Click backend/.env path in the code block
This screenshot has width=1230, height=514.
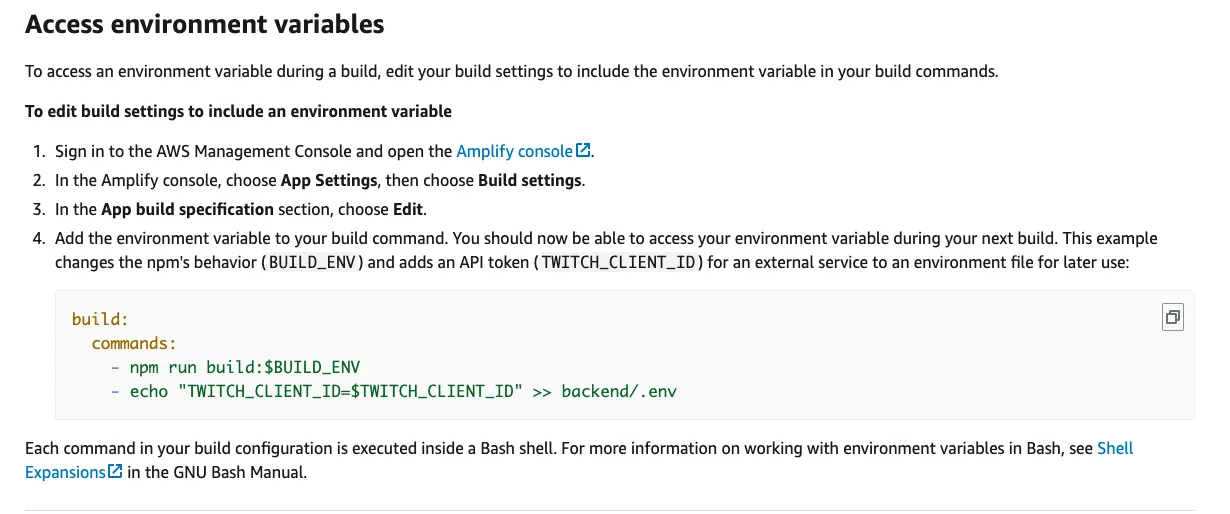click(619, 391)
